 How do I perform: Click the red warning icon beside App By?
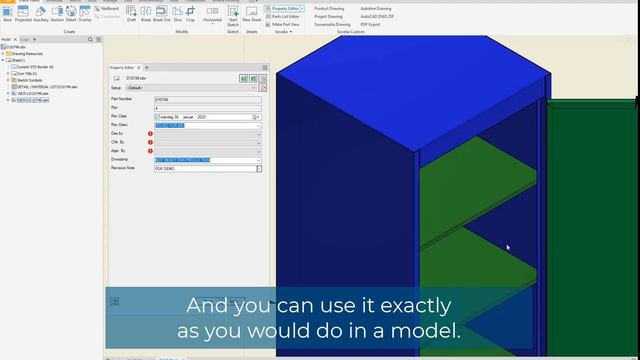(x=150, y=151)
